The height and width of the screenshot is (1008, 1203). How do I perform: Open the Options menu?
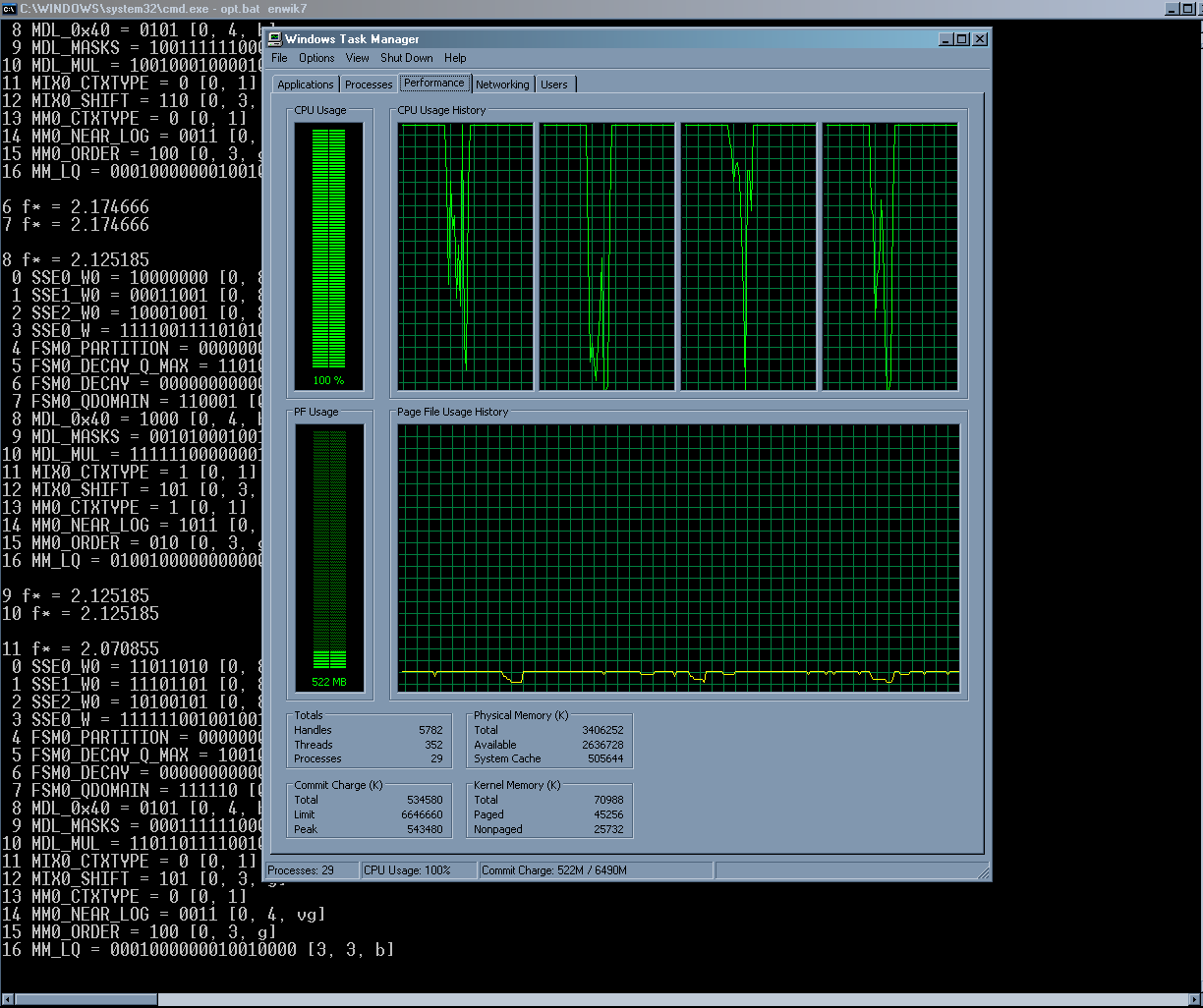[316, 58]
